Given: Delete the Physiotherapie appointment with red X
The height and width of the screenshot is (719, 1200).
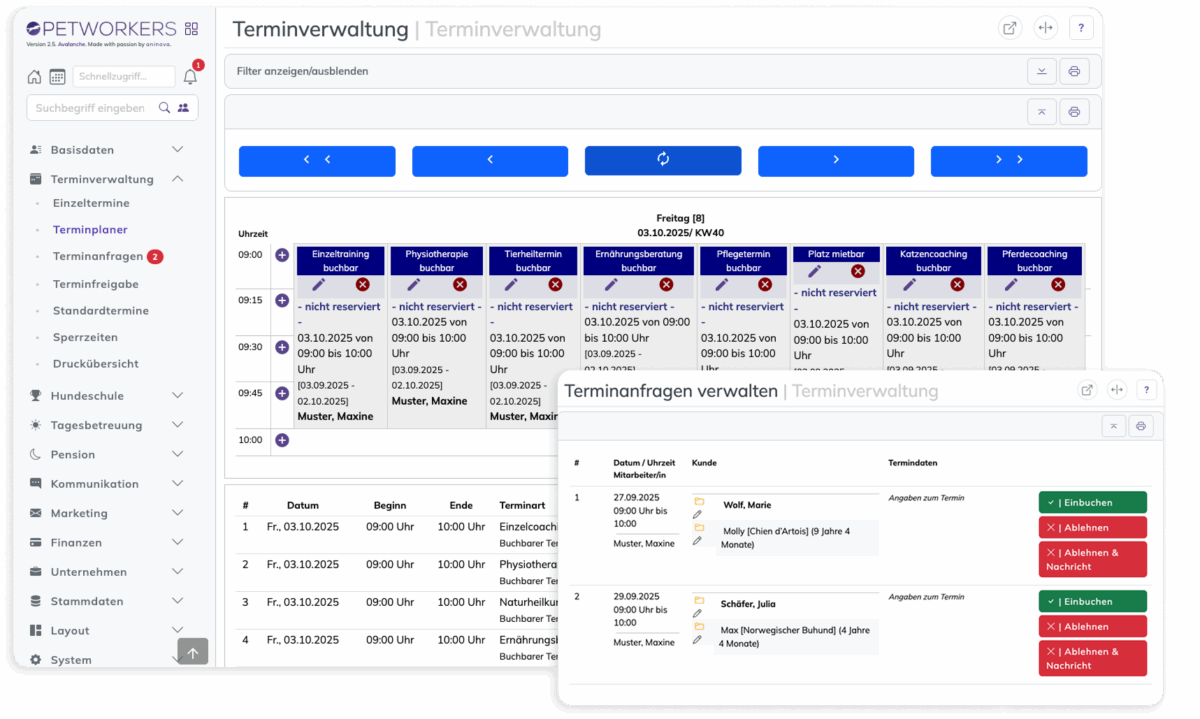Looking at the screenshot, I should [459, 285].
